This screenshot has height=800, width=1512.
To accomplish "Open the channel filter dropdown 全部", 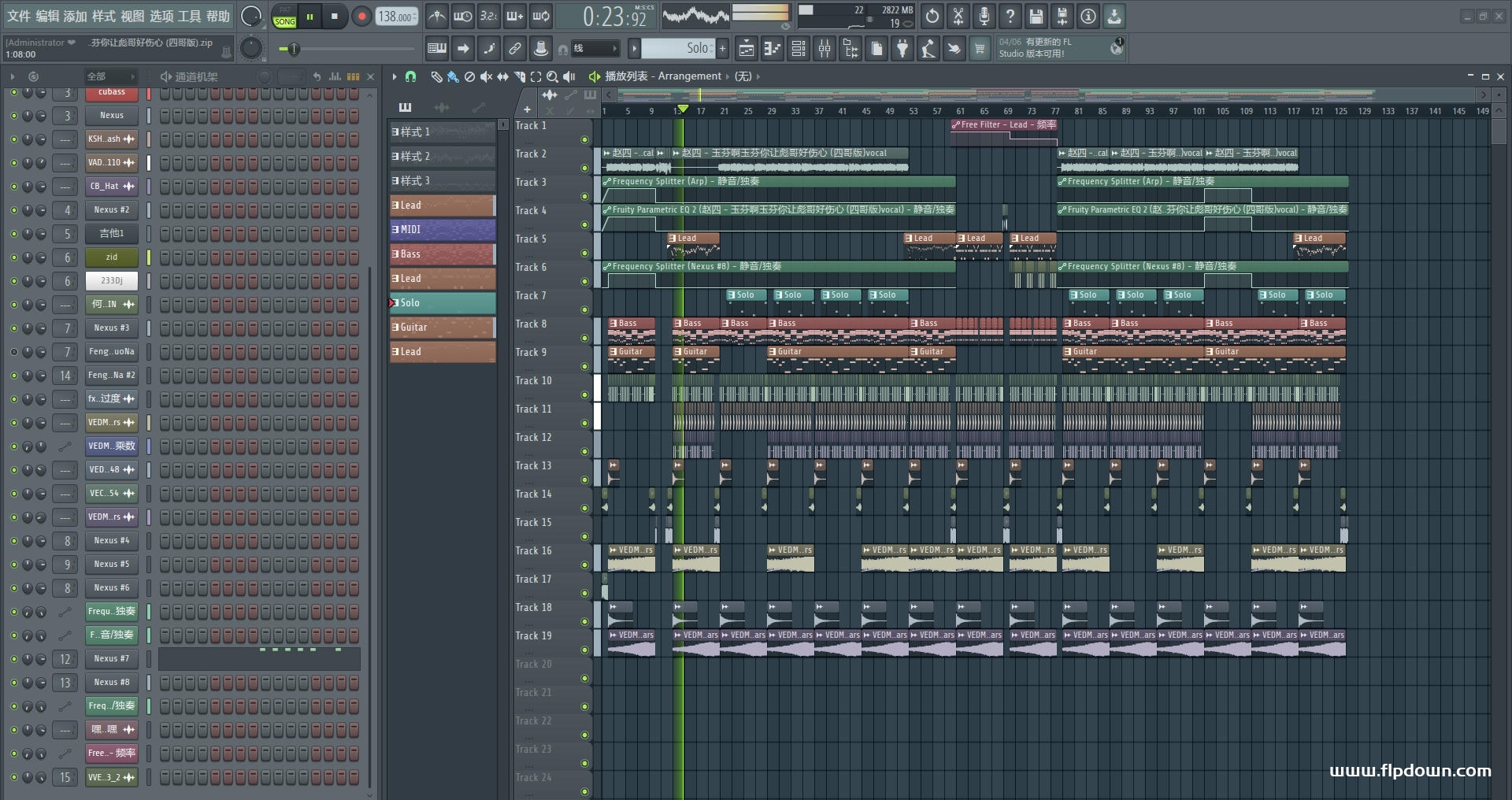I will (x=110, y=76).
